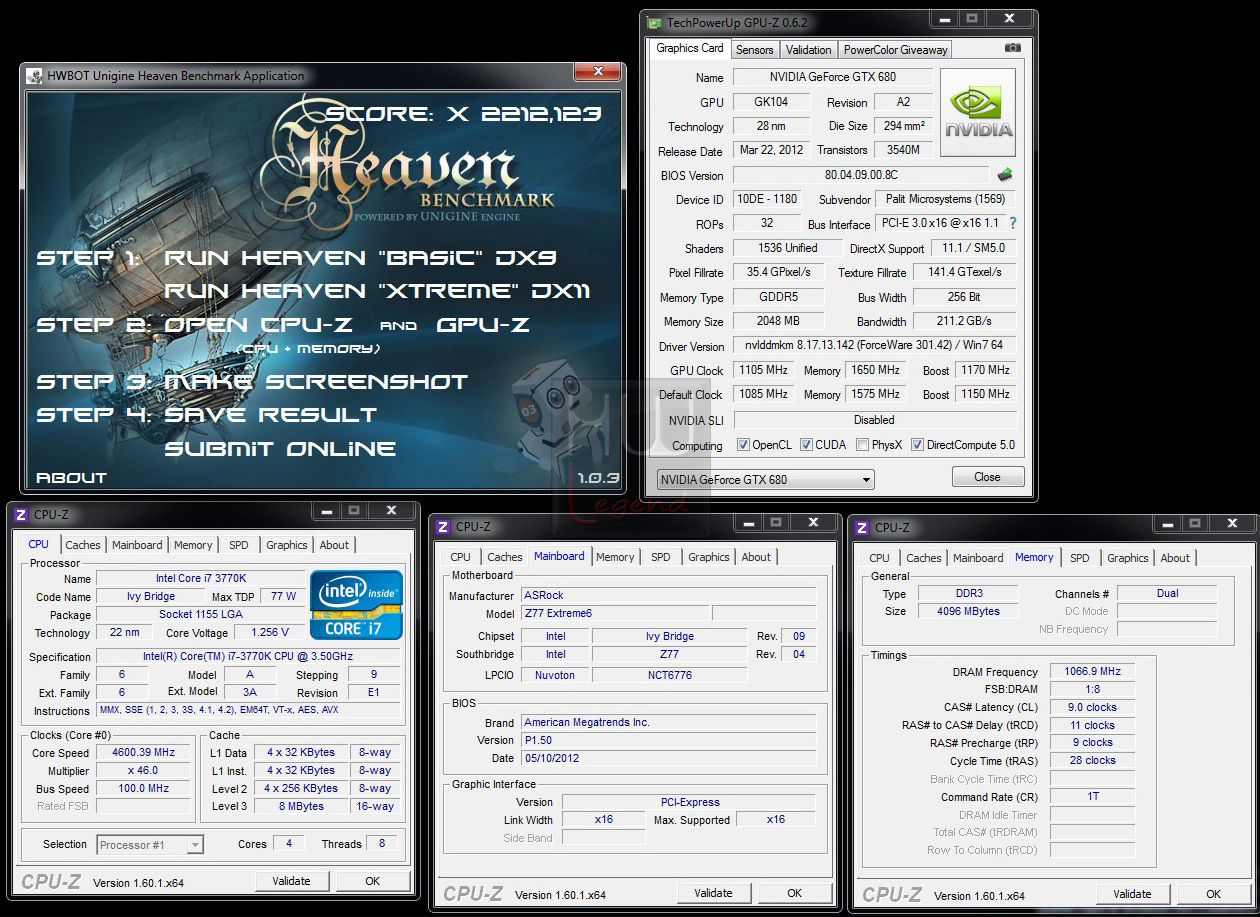Click the camera screenshot icon in GPU-Z
The height and width of the screenshot is (917, 1260).
pos(1012,48)
